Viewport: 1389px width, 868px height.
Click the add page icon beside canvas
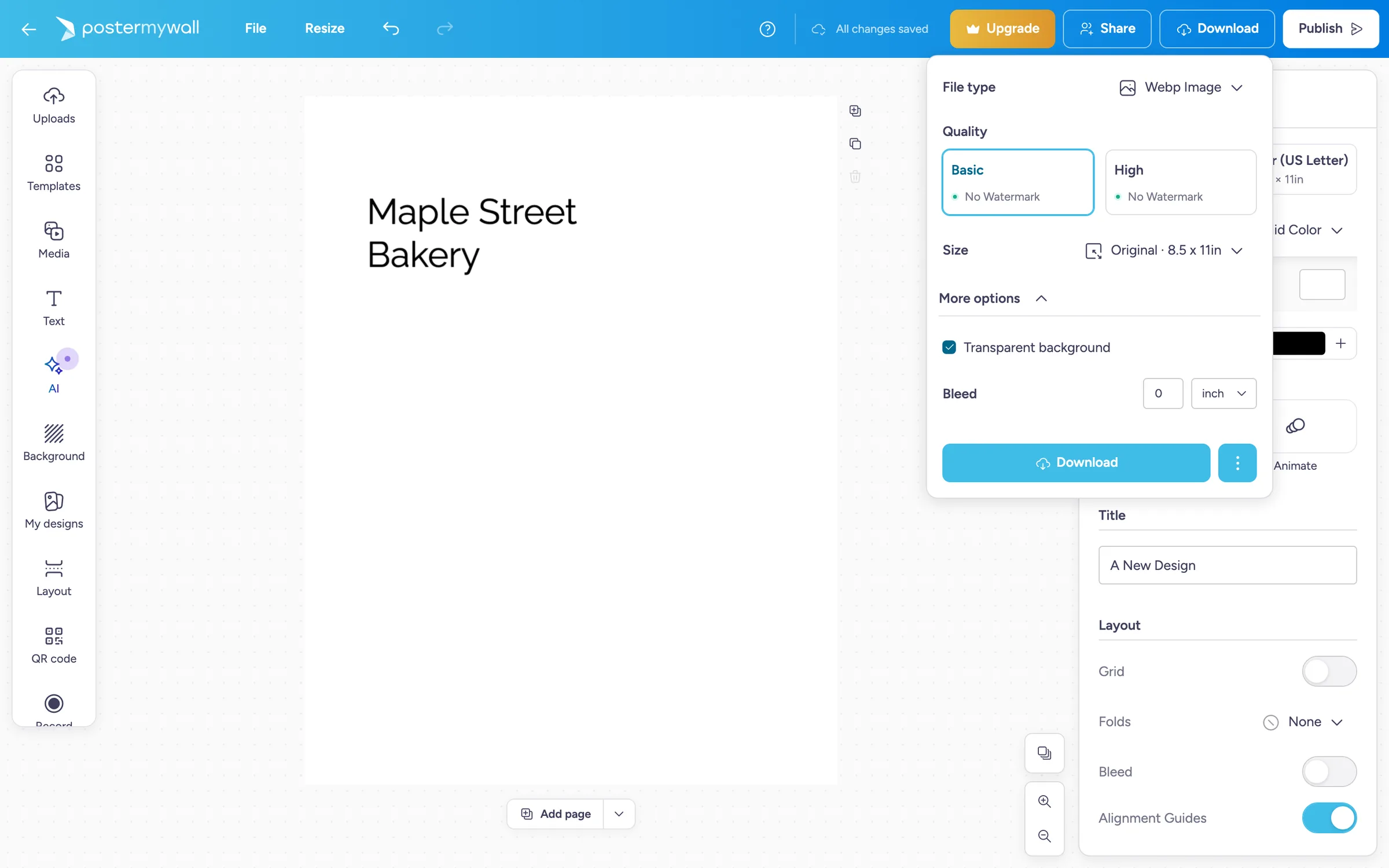pos(855,111)
